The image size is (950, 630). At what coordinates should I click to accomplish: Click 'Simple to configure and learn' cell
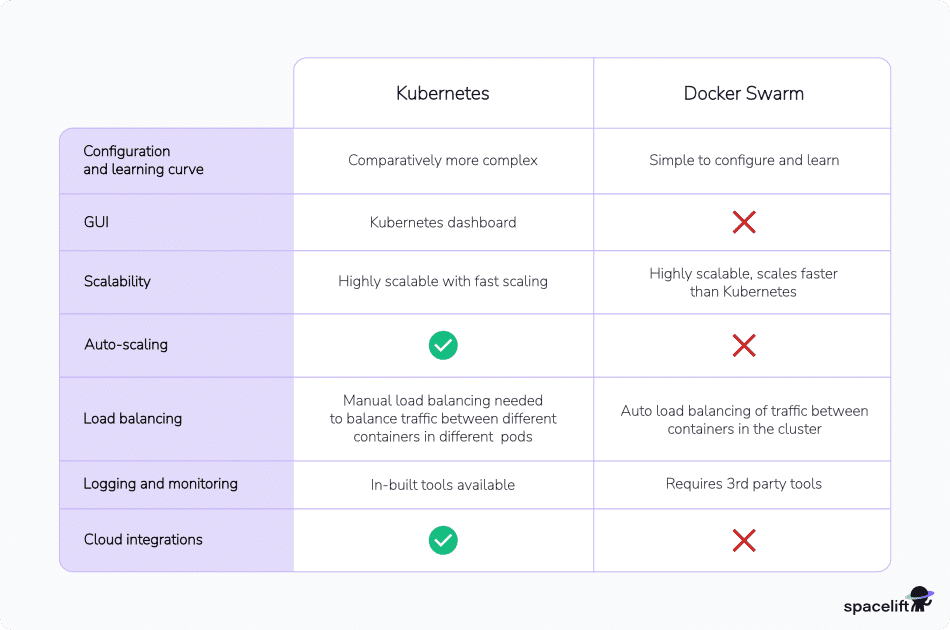(x=744, y=160)
